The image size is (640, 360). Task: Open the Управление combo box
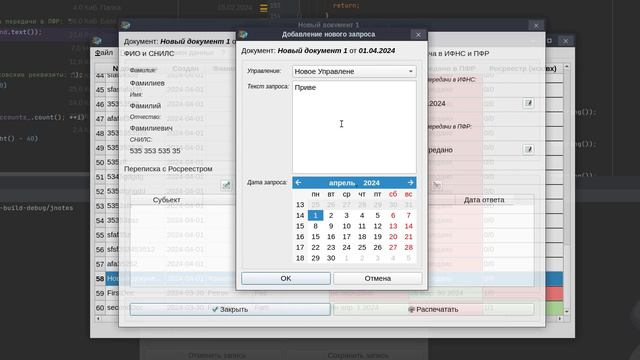click(x=354, y=71)
